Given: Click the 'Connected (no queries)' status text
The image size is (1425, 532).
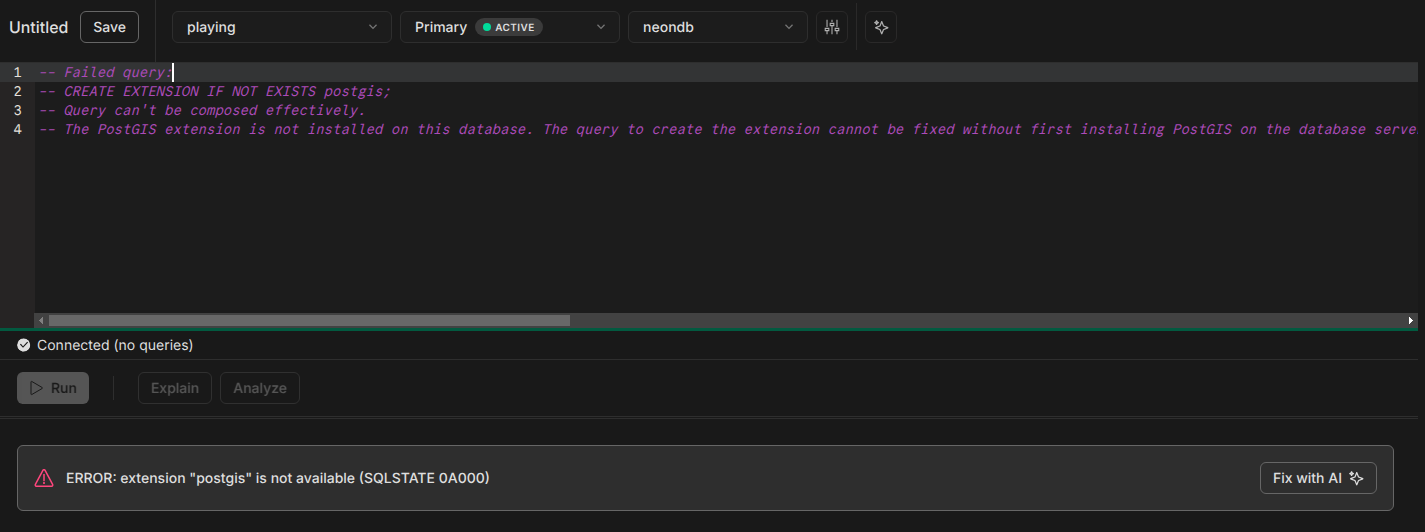Looking at the screenshot, I should [115, 345].
